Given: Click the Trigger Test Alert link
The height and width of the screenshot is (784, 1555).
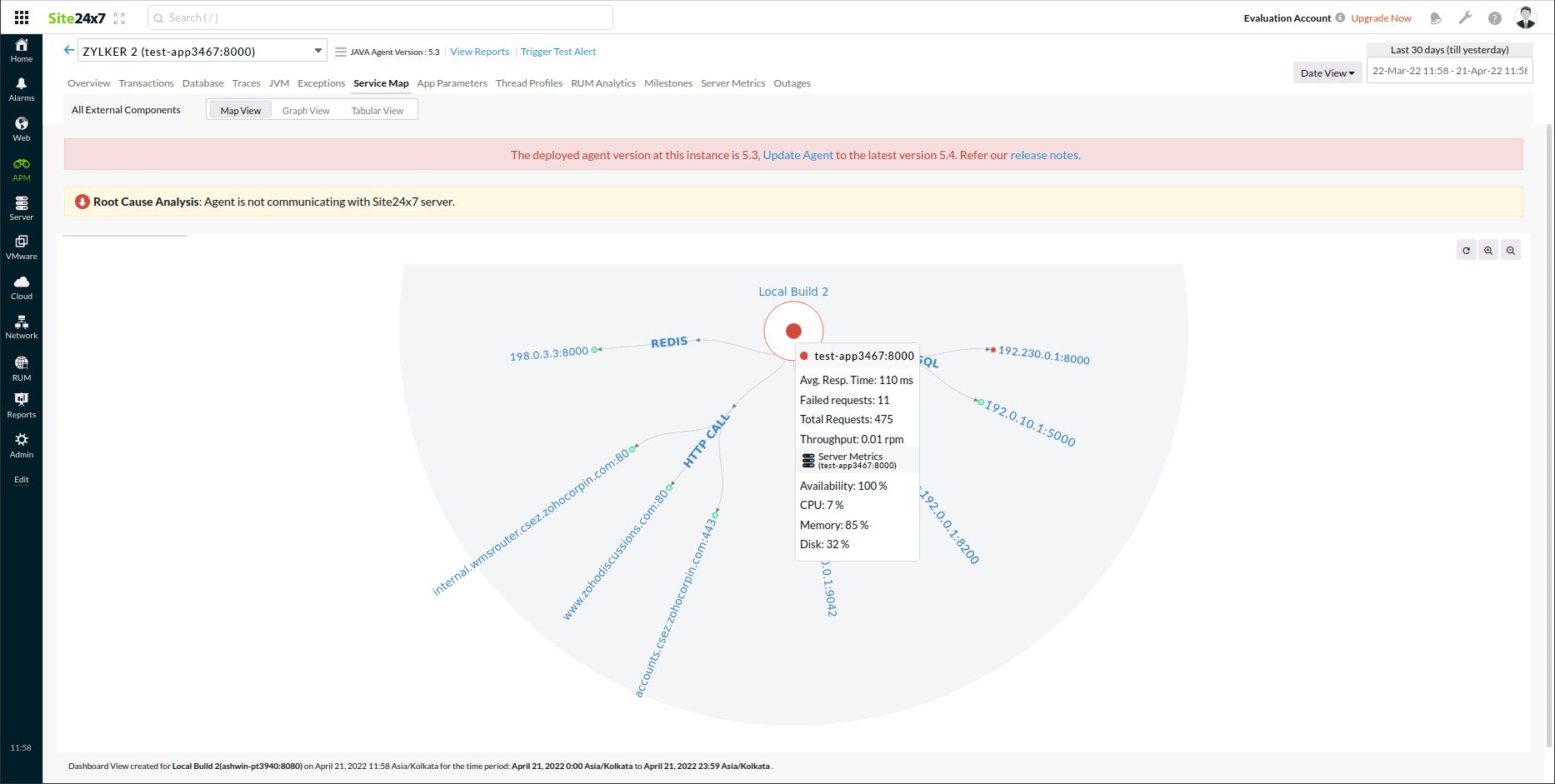Looking at the screenshot, I should [x=558, y=52].
